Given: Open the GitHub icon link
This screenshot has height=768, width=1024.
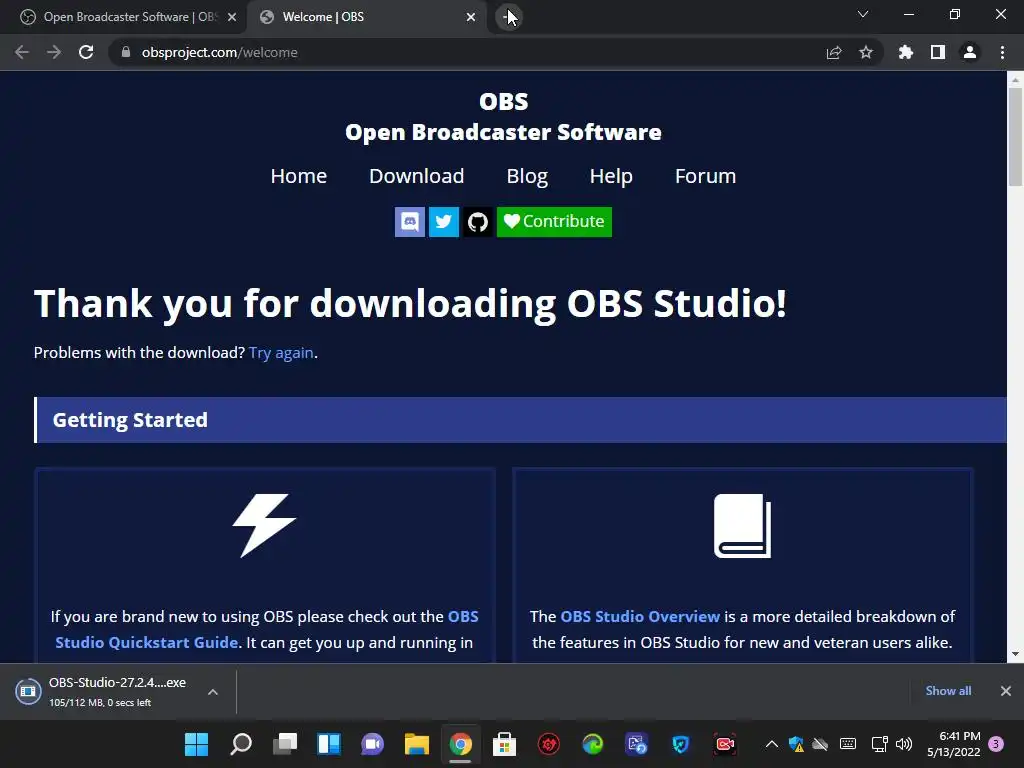Looking at the screenshot, I should pyautogui.click(x=477, y=222).
